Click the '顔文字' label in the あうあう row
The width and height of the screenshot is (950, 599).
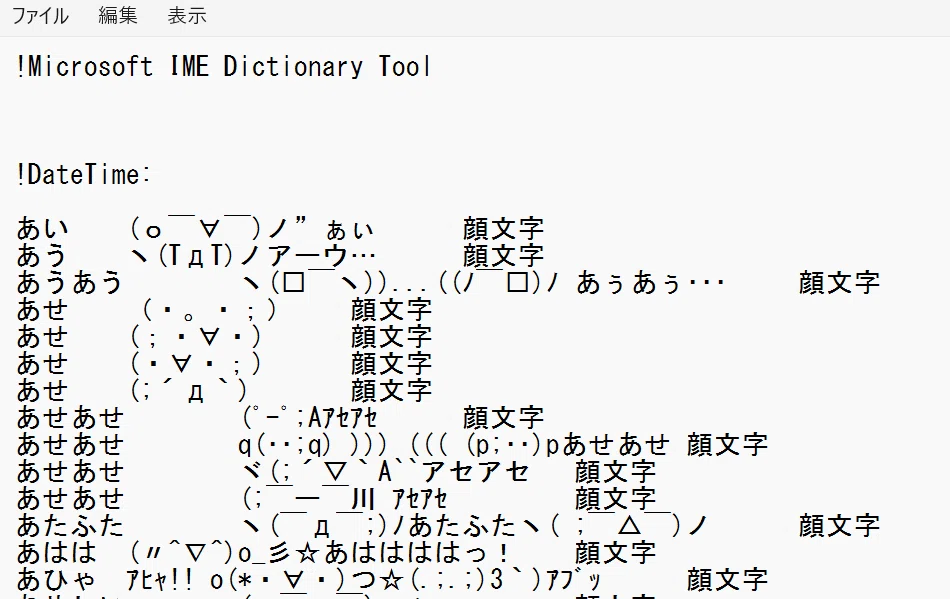coord(839,283)
